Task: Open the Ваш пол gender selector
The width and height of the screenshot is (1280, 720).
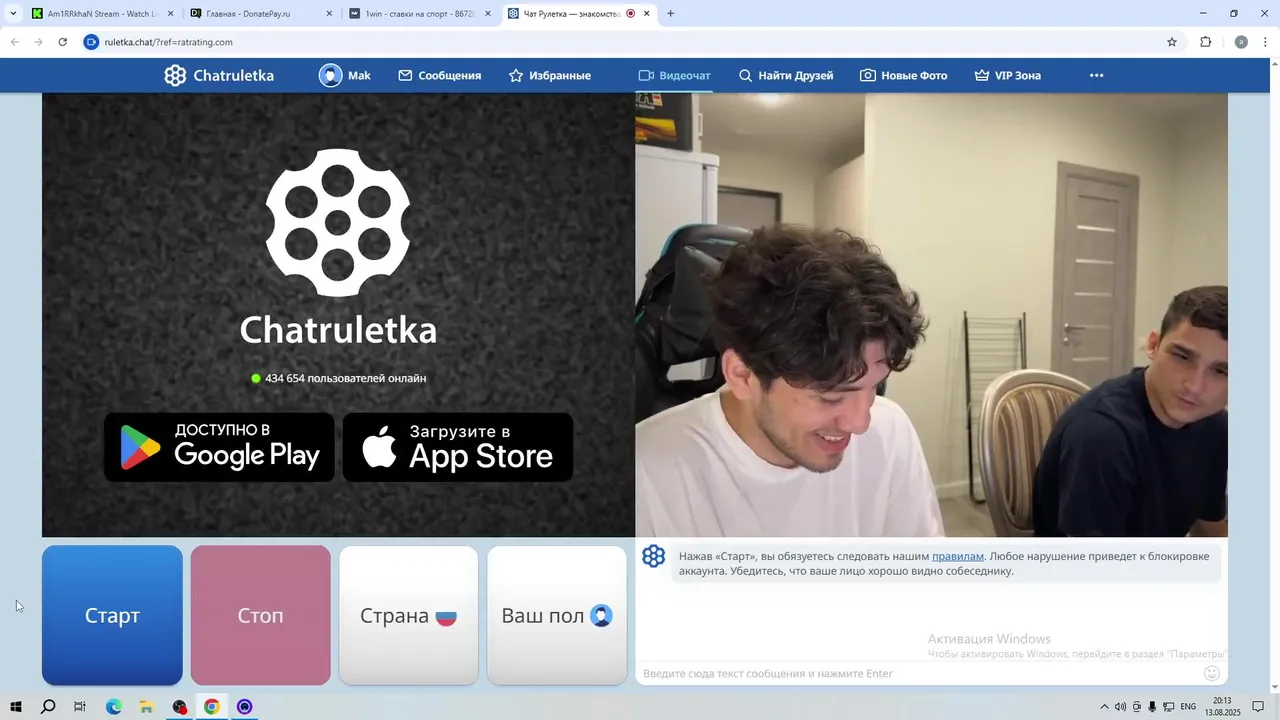Action: [557, 615]
